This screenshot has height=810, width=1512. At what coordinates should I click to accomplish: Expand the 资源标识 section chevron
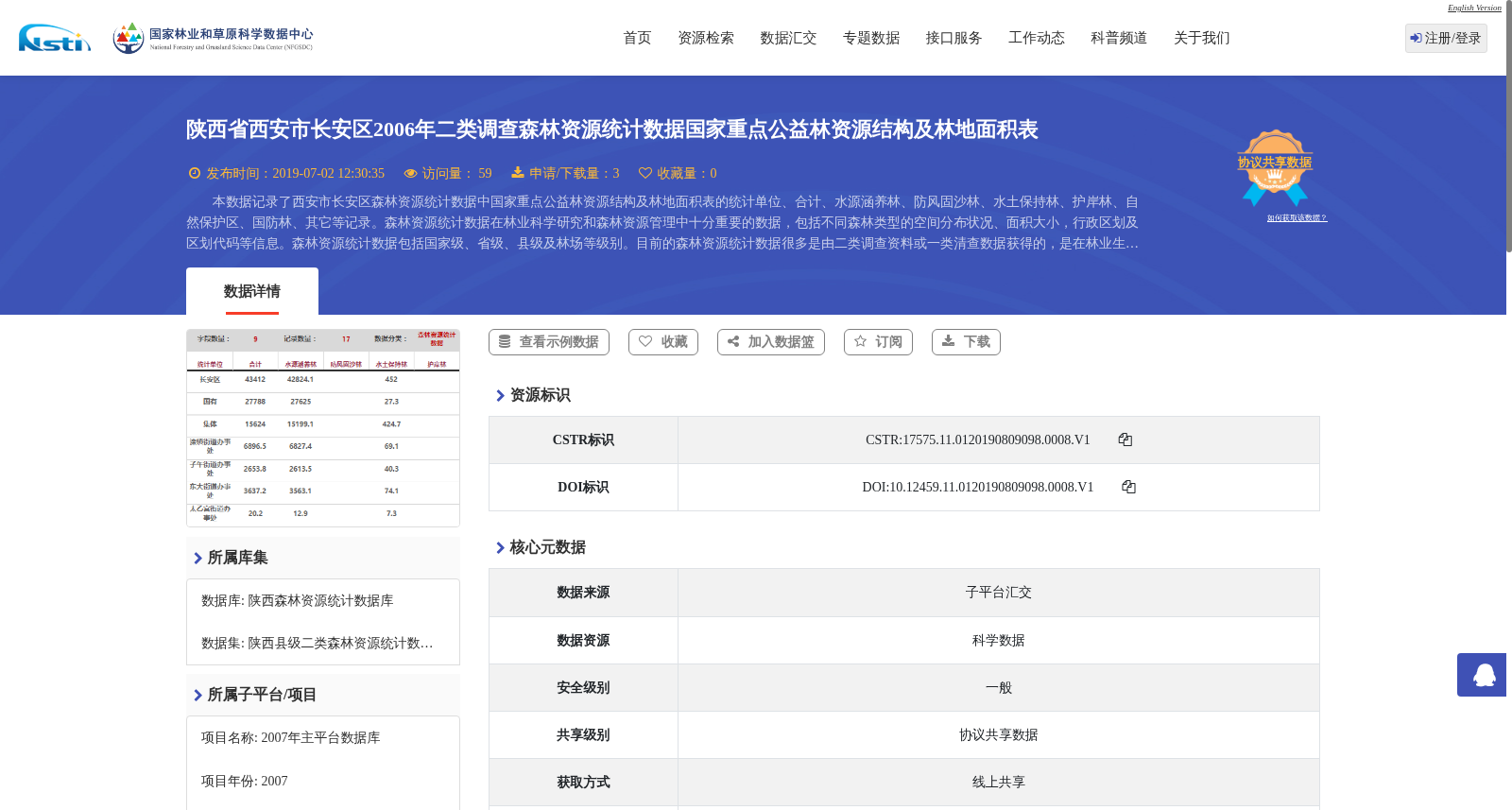[x=500, y=395]
